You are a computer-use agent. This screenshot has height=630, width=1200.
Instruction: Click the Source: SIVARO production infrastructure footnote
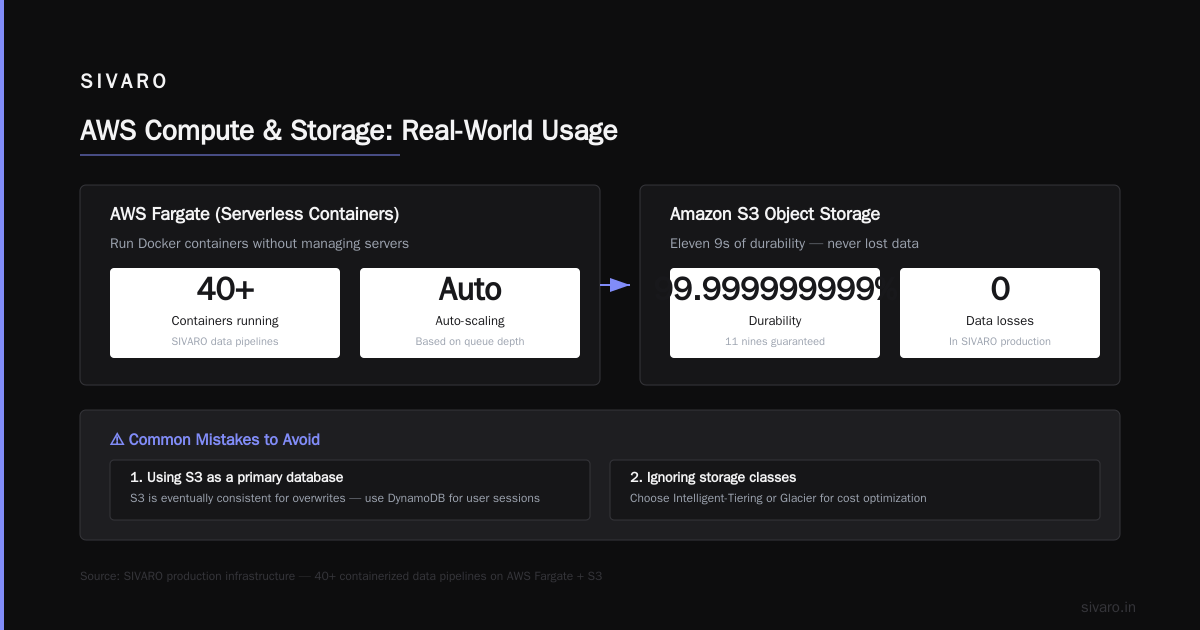pos(341,576)
